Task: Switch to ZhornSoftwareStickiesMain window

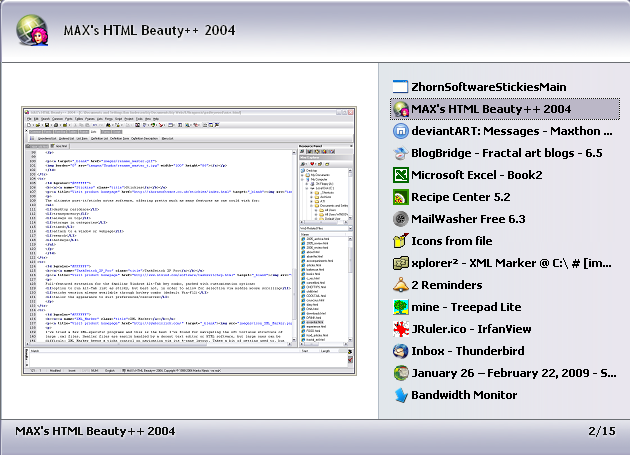Action: pyautogui.click(x=488, y=87)
